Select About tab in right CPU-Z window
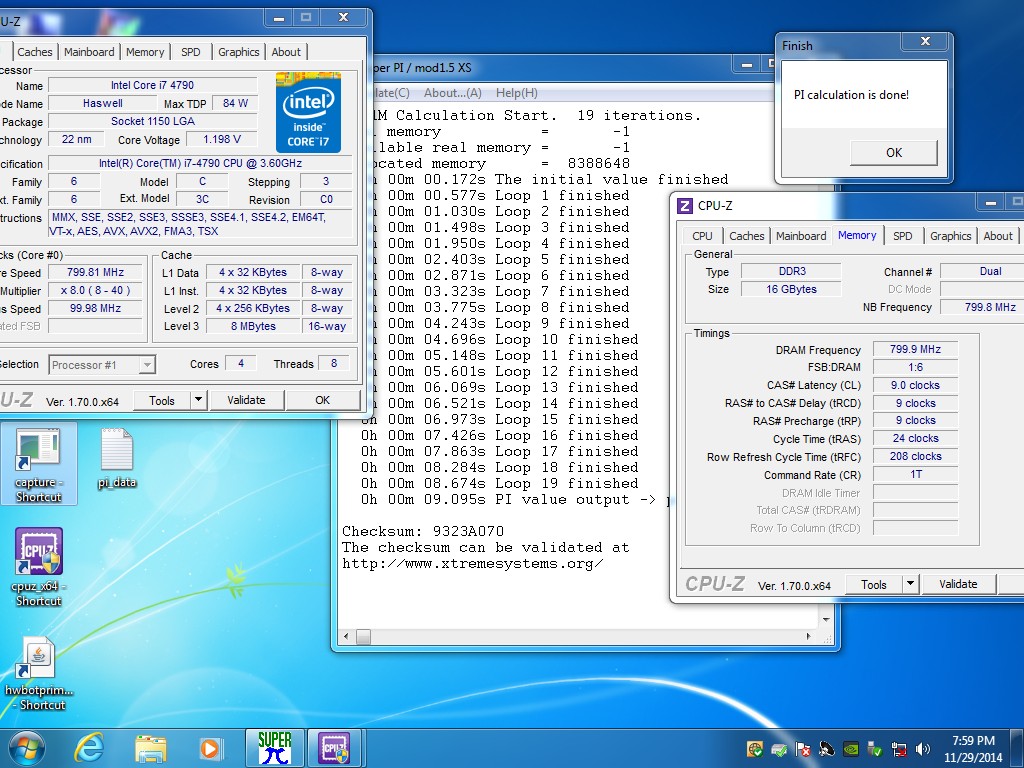1024x768 pixels. click(998, 236)
